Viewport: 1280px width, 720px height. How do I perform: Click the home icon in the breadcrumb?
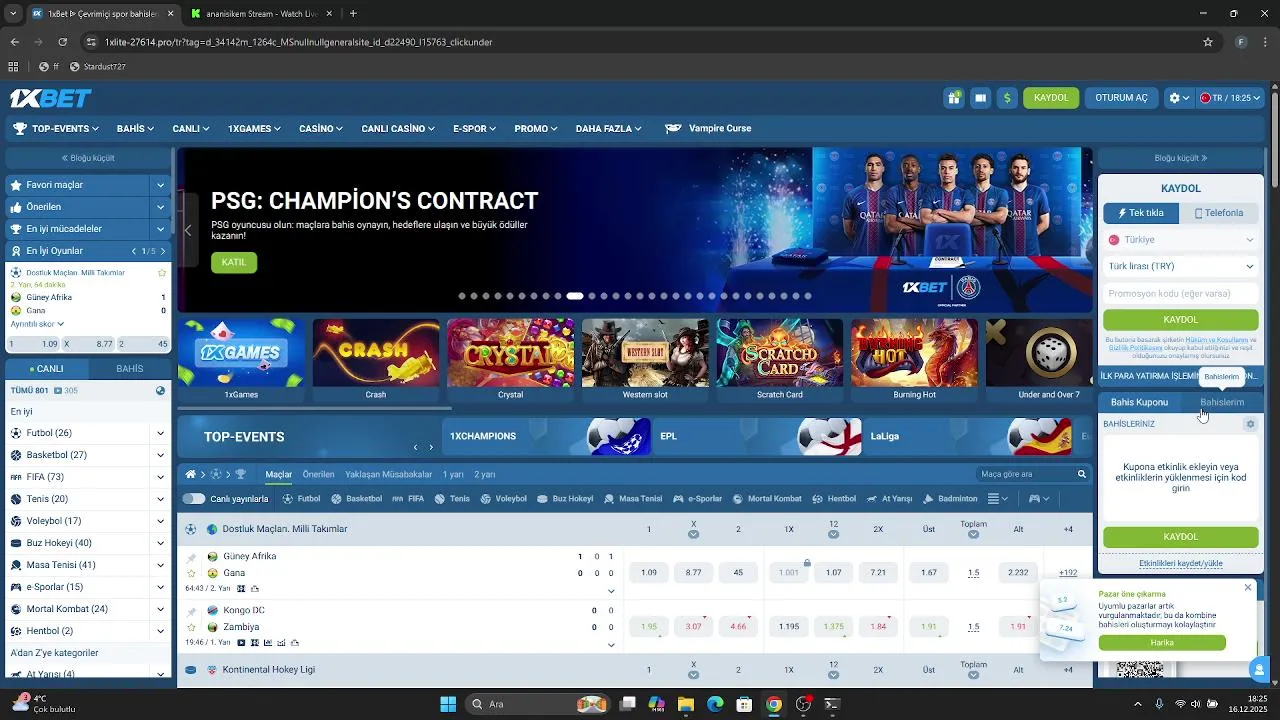[190, 474]
